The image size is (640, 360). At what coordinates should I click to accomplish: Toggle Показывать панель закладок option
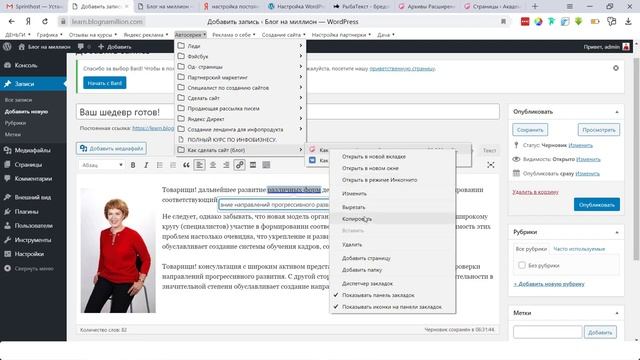pos(378,295)
